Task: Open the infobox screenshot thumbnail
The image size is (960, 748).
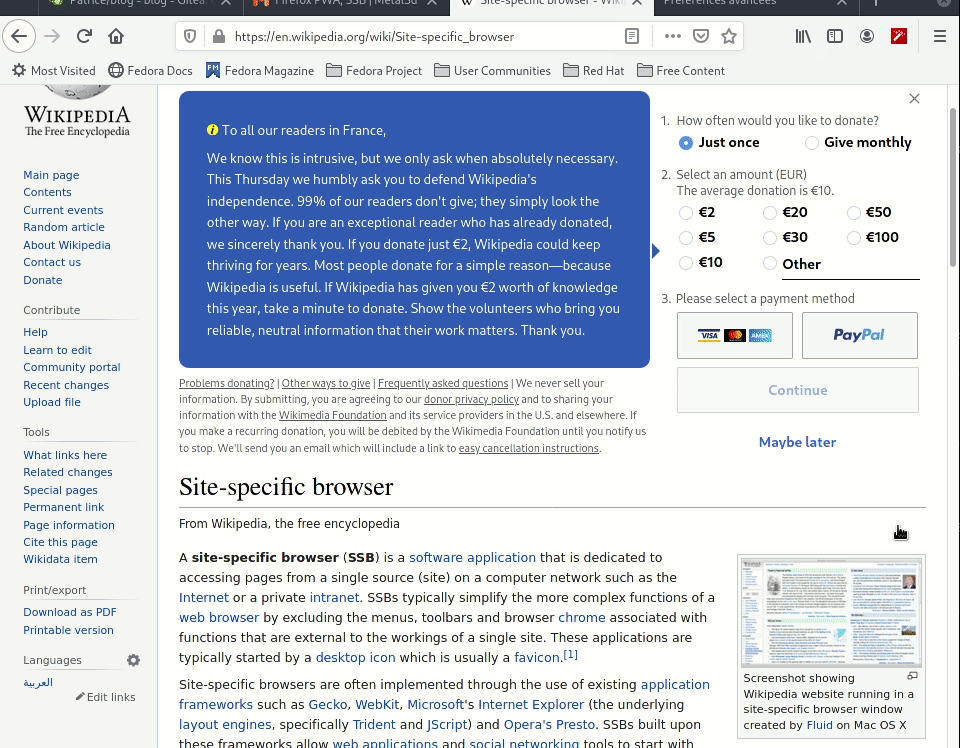Action: tap(831, 612)
